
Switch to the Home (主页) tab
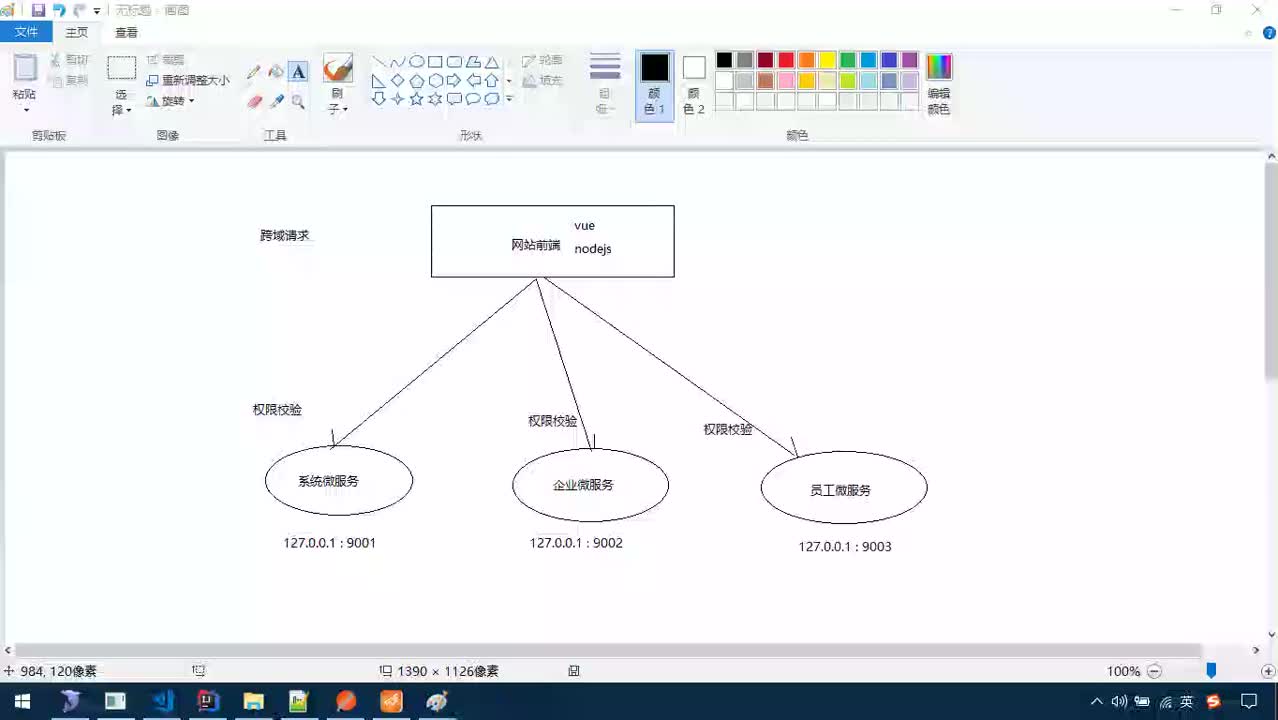click(77, 32)
